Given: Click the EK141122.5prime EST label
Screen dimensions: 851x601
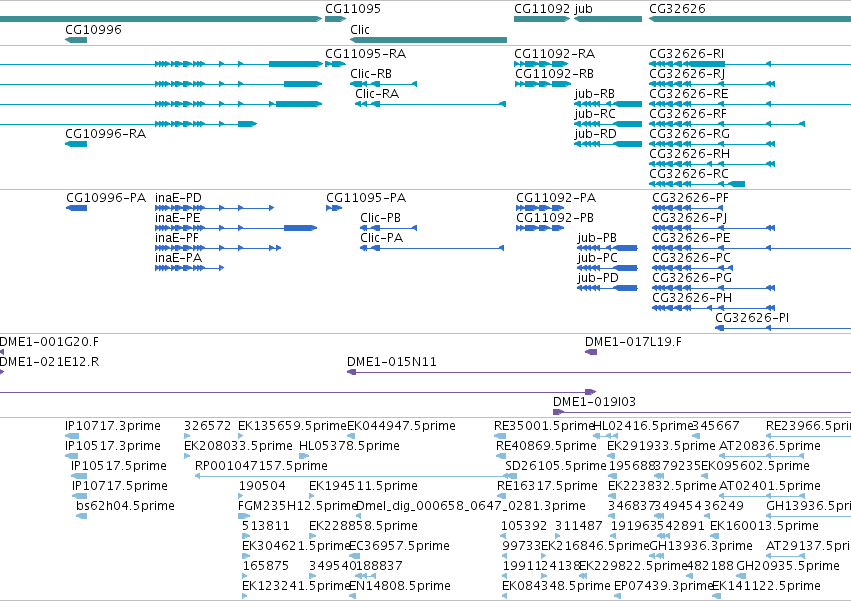Looking at the screenshot, I should click(x=766, y=586).
